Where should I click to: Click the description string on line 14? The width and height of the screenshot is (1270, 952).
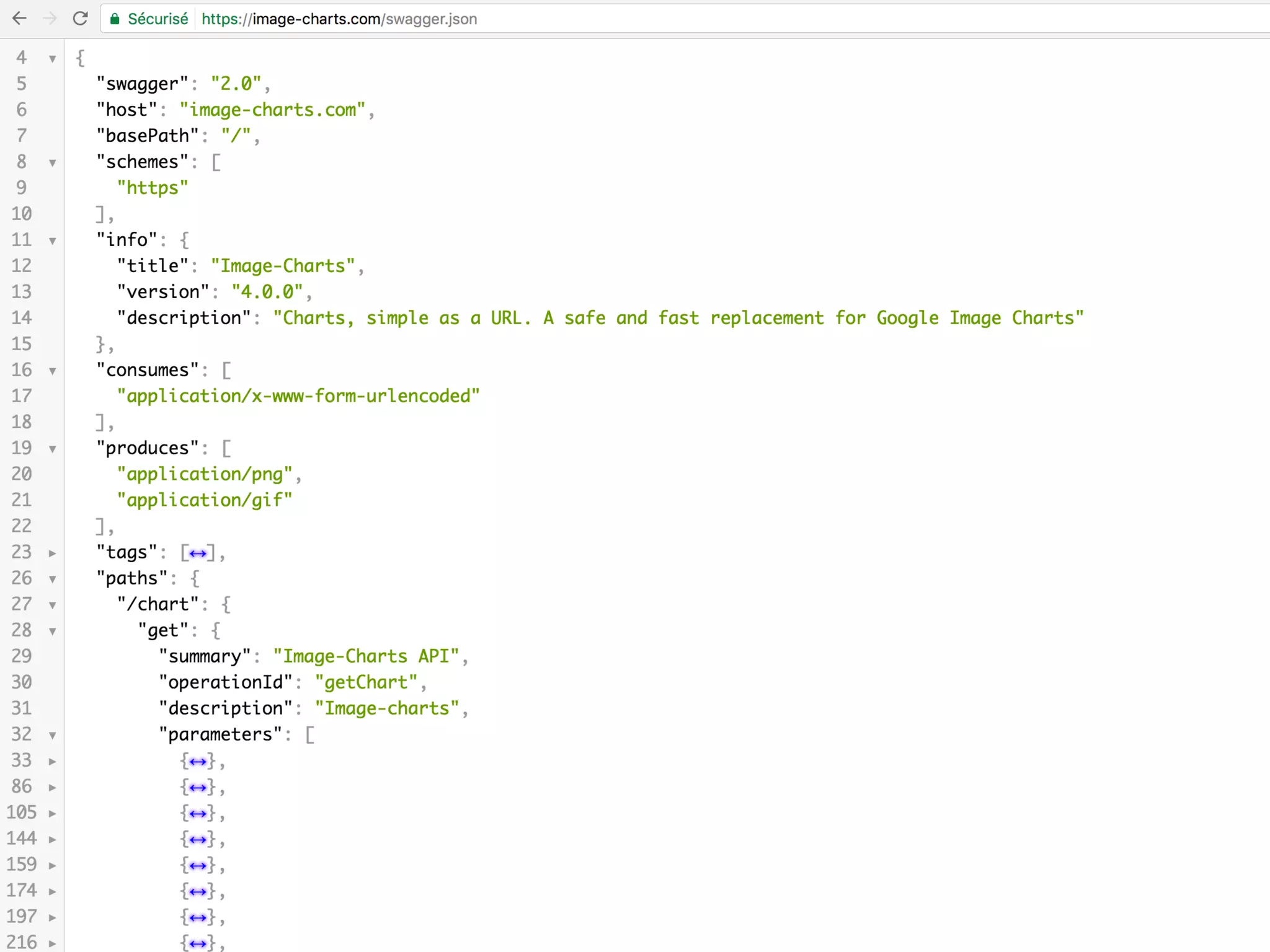click(x=678, y=318)
